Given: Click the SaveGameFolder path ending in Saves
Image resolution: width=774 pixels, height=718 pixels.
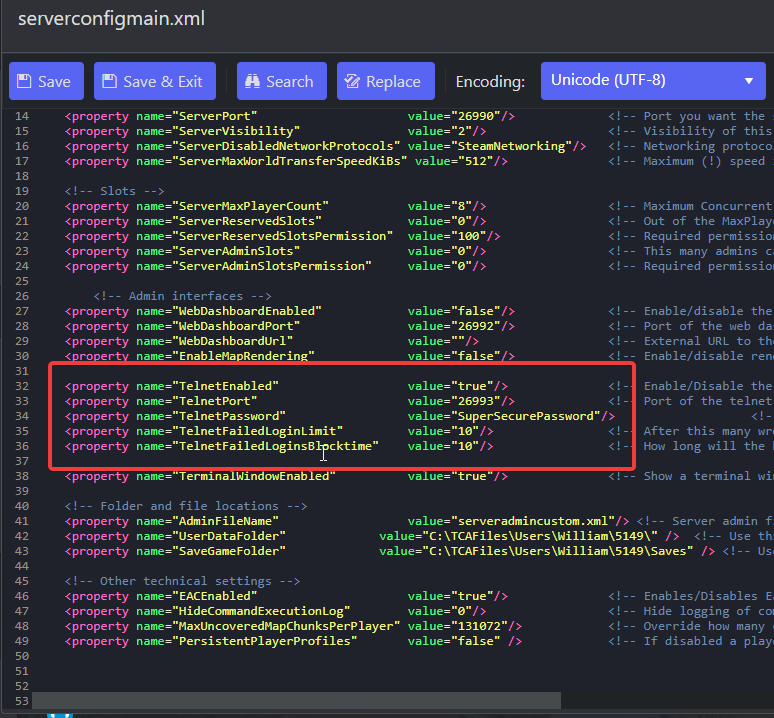Looking at the screenshot, I should tap(558, 551).
